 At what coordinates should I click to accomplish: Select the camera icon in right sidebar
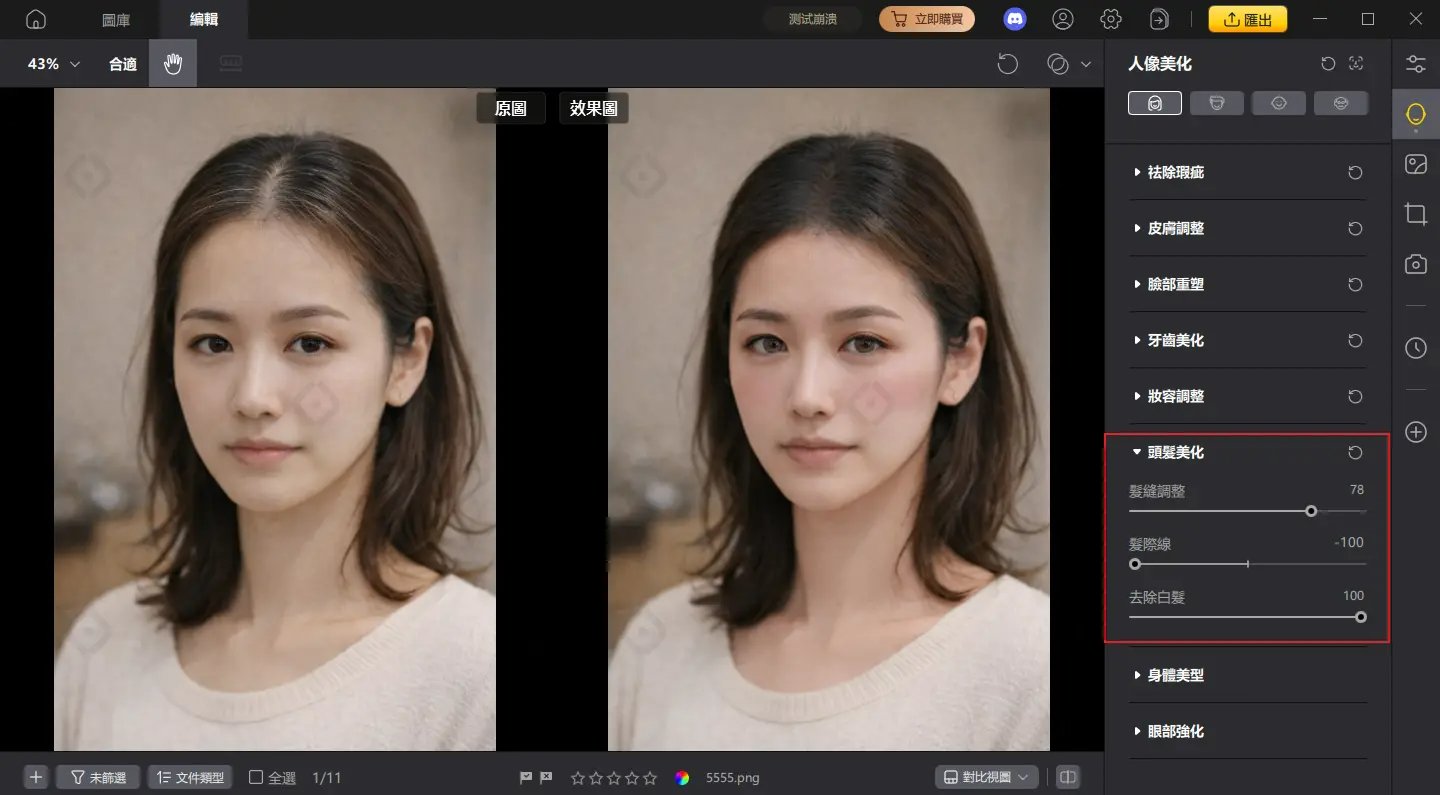[x=1416, y=264]
